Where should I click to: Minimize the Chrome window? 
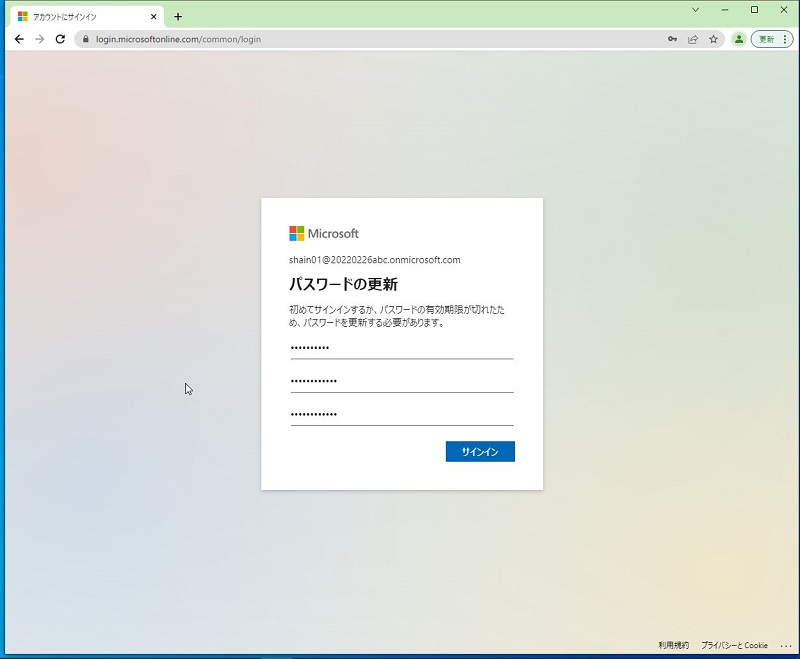tap(725, 10)
